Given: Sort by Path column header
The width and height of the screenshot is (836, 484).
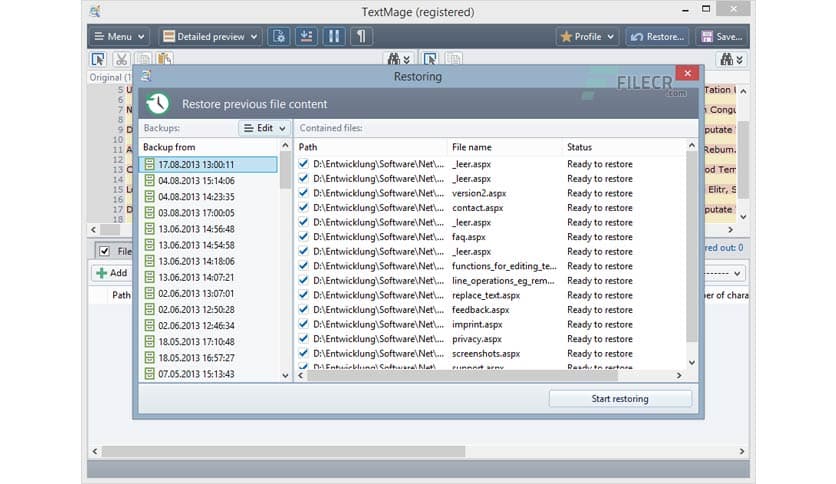Looking at the screenshot, I should tap(371, 147).
